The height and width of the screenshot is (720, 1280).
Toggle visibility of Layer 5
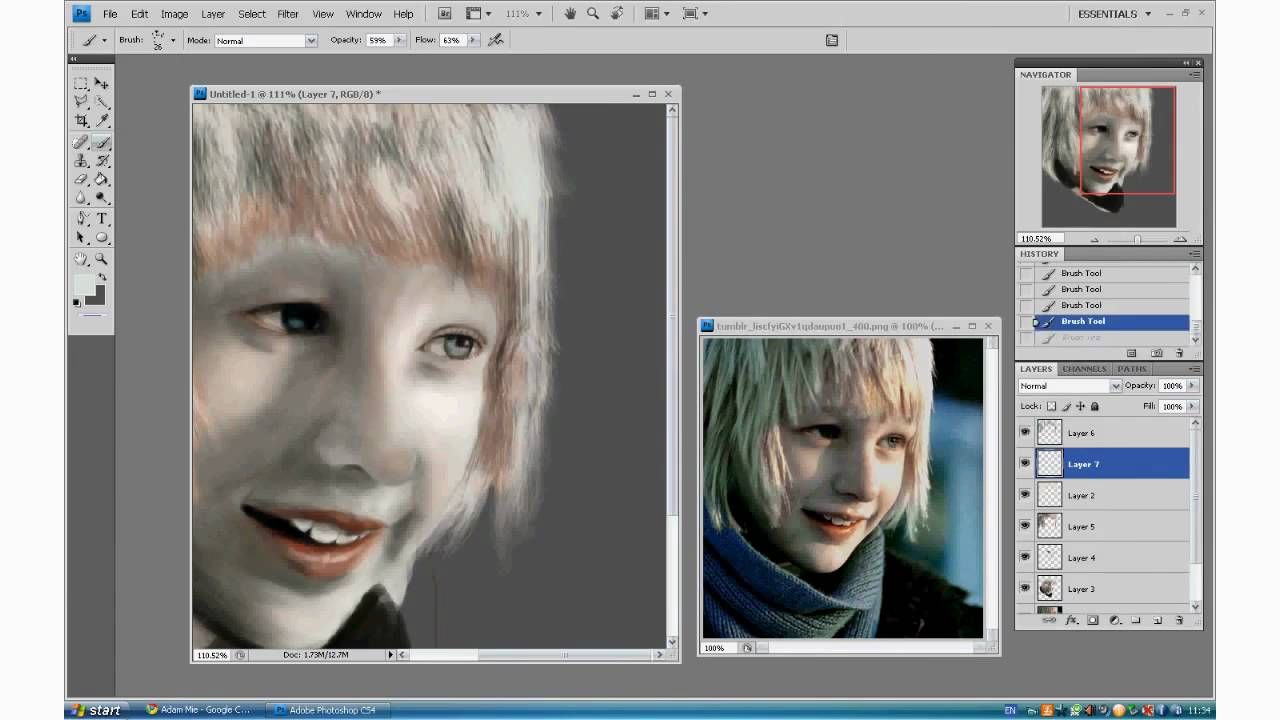1025,526
